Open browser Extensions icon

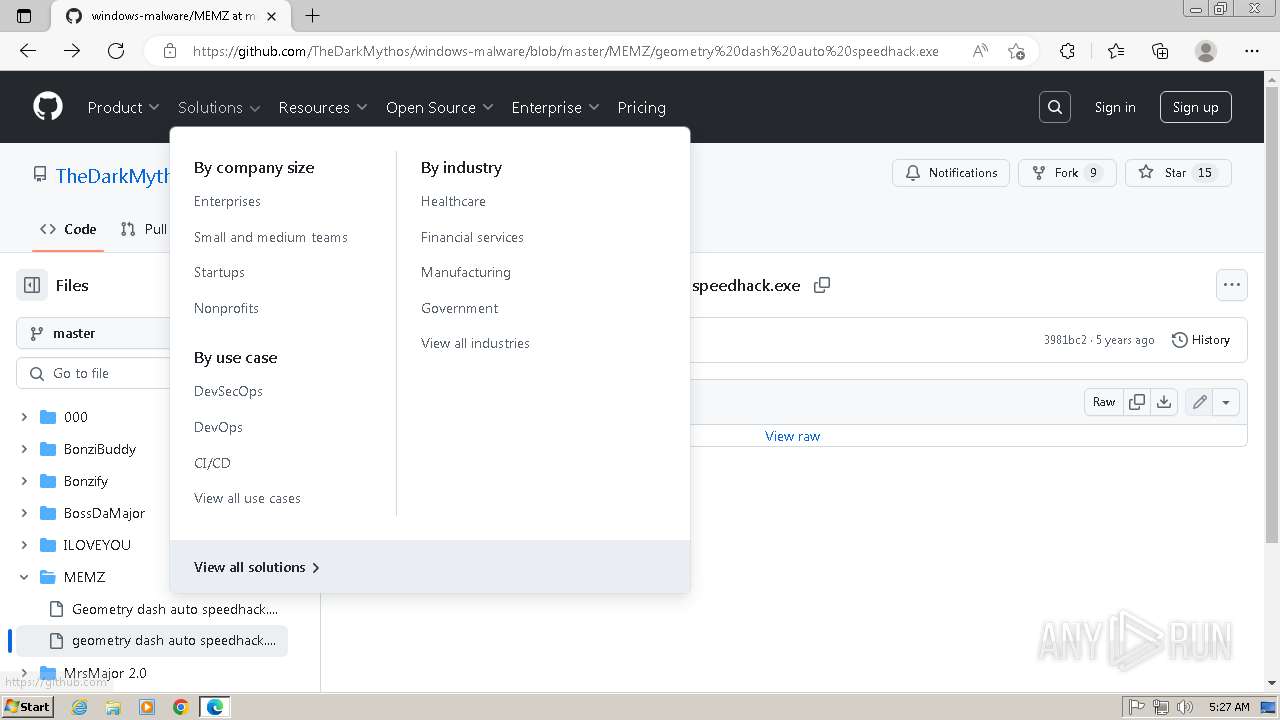pos(1067,51)
